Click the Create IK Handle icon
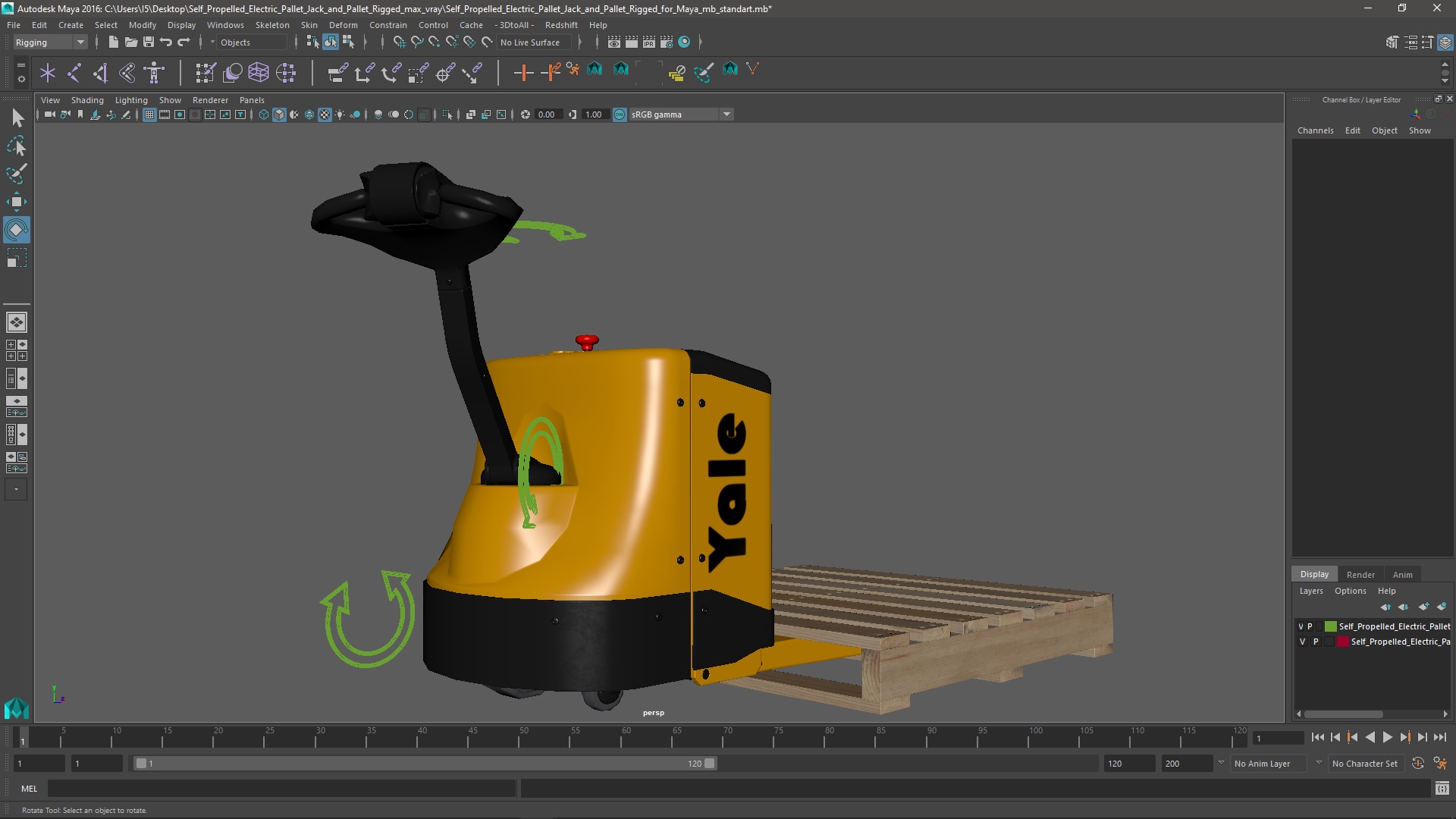The height and width of the screenshot is (819, 1456). tap(101, 73)
